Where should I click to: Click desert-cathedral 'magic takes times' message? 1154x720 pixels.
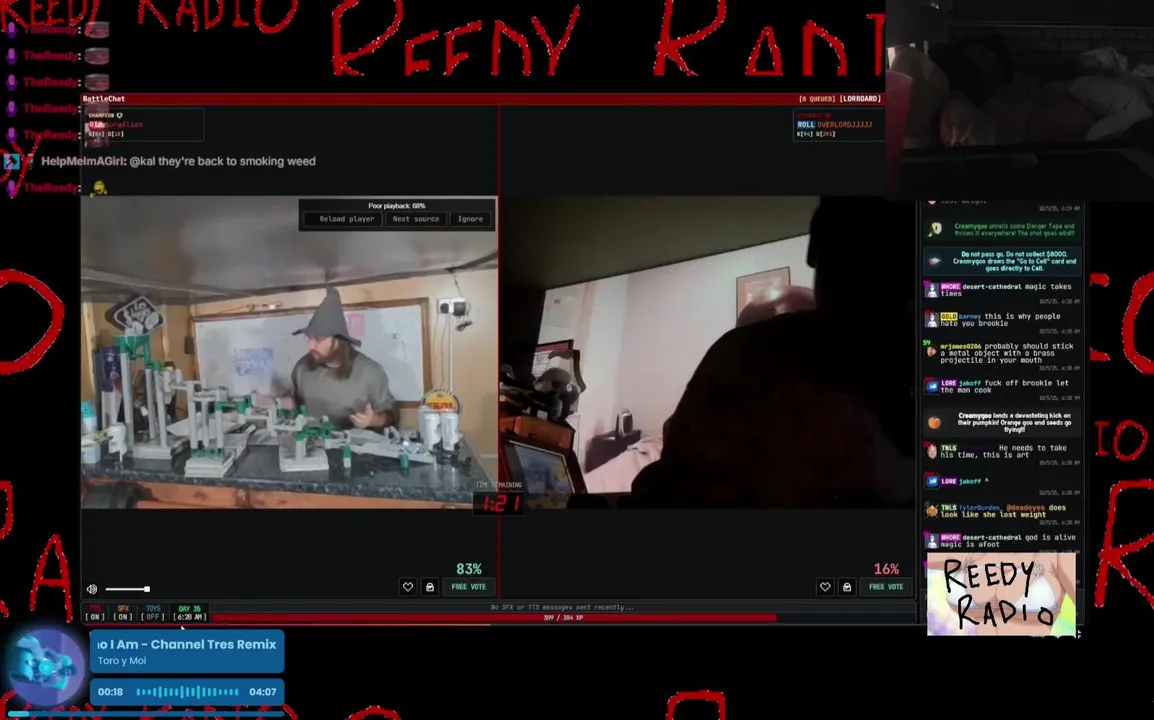pyautogui.click(x=1001, y=292)
